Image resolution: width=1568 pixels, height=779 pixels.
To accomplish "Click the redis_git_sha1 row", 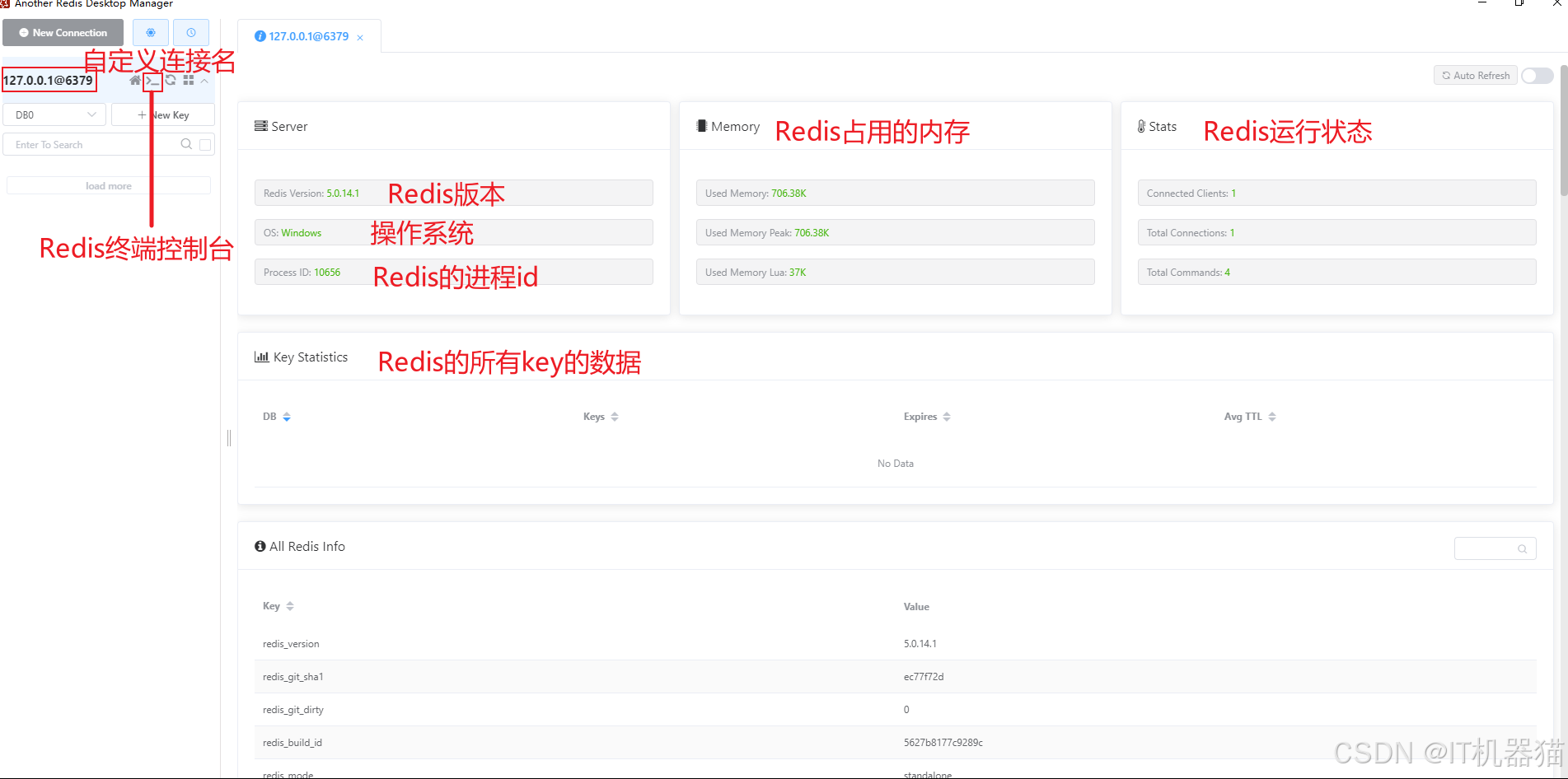I will coord(896,677).
